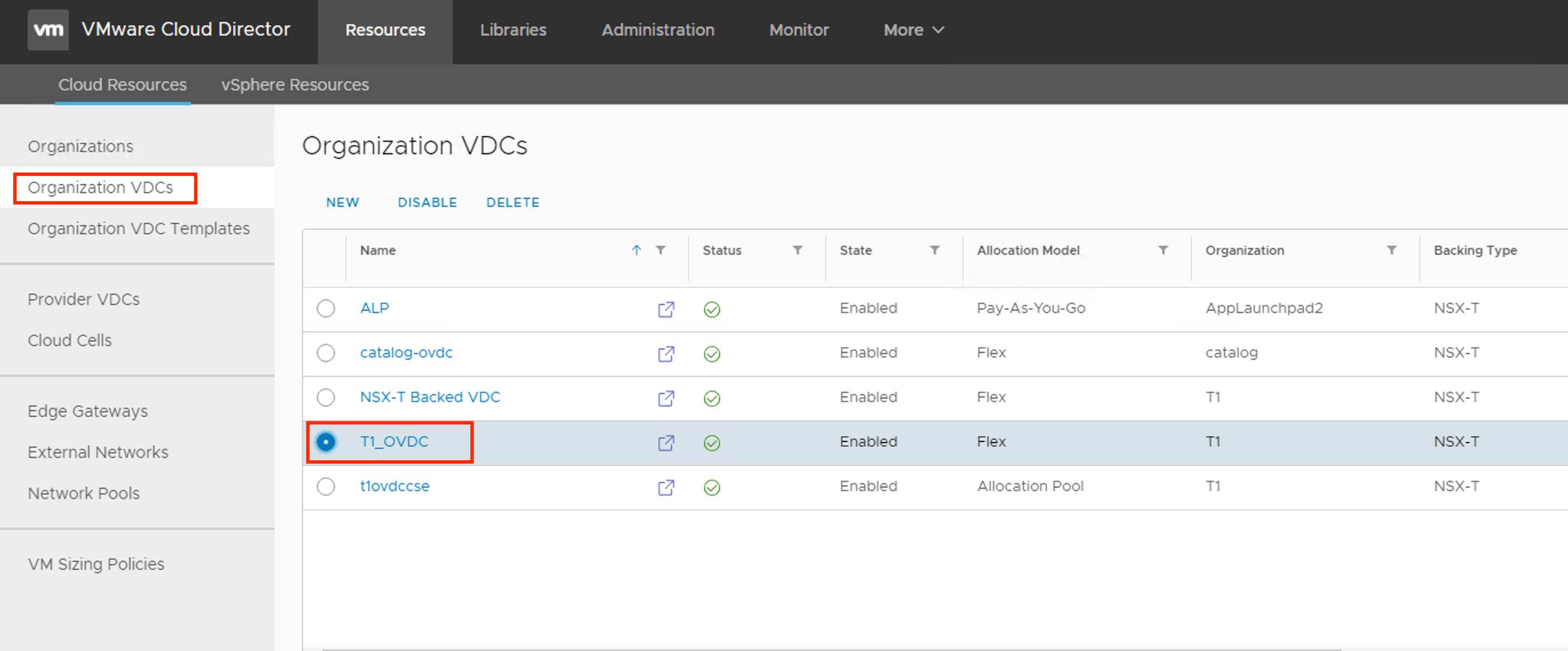Click the horizontal scrollbar at bottom
The image size is (1568, 651).
tap(831, 649)
